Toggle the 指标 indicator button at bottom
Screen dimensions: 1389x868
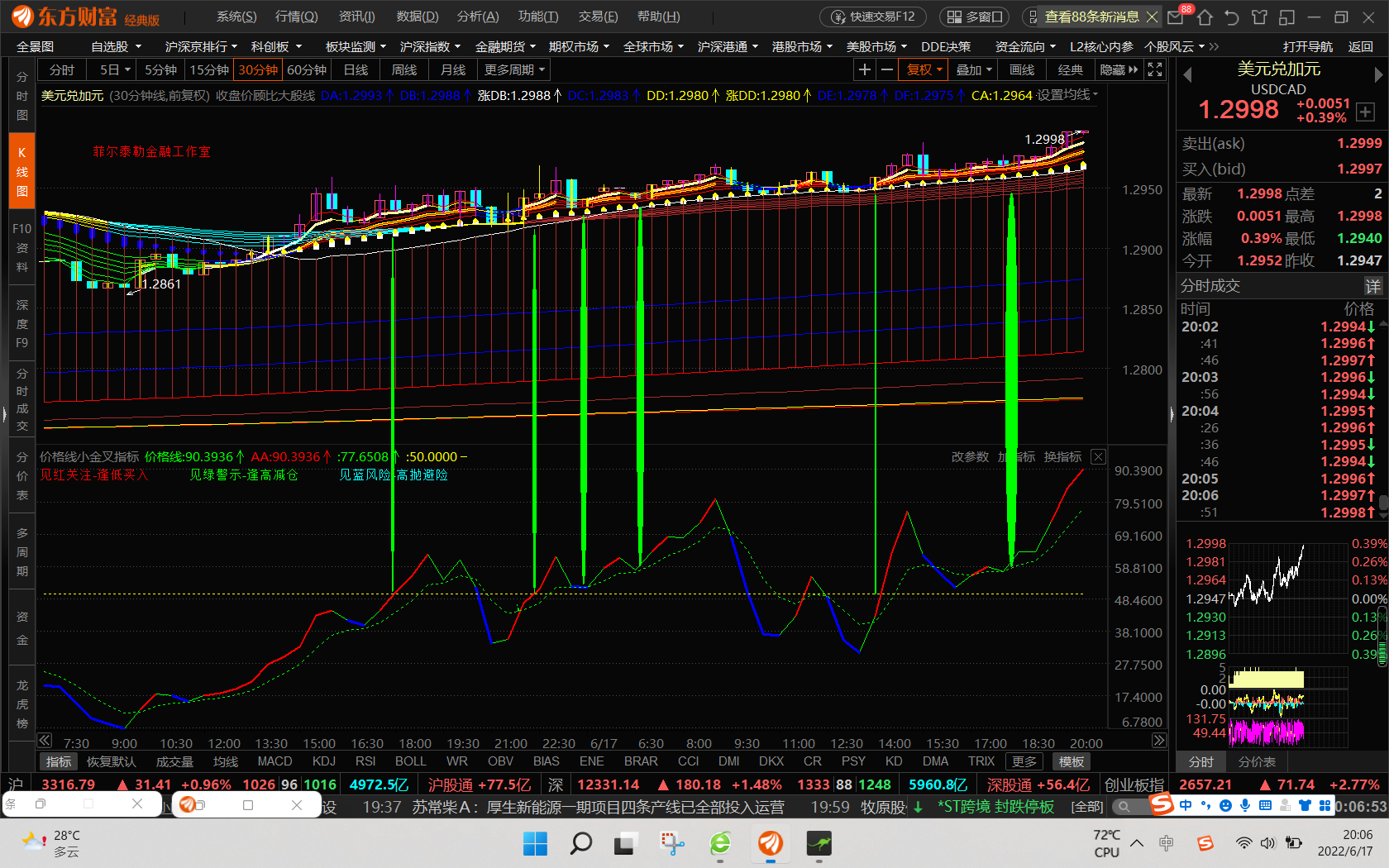tap(59, 761)
